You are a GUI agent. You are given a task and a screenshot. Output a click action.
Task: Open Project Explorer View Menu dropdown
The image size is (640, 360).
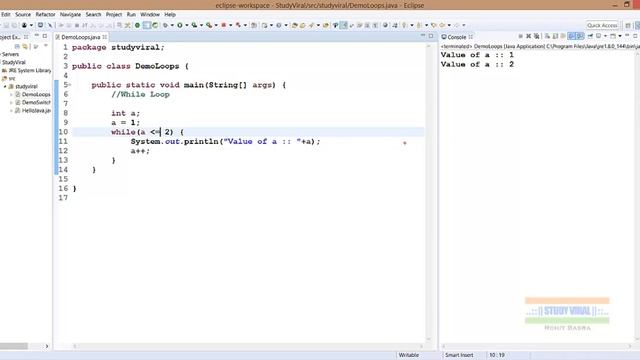pos(46,46)
